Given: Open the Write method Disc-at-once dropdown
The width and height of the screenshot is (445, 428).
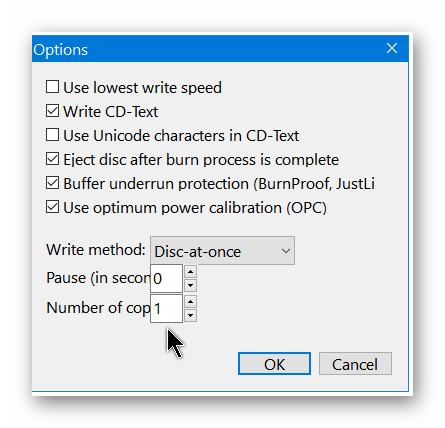Looking at the screenshot, I should (222, 251).
